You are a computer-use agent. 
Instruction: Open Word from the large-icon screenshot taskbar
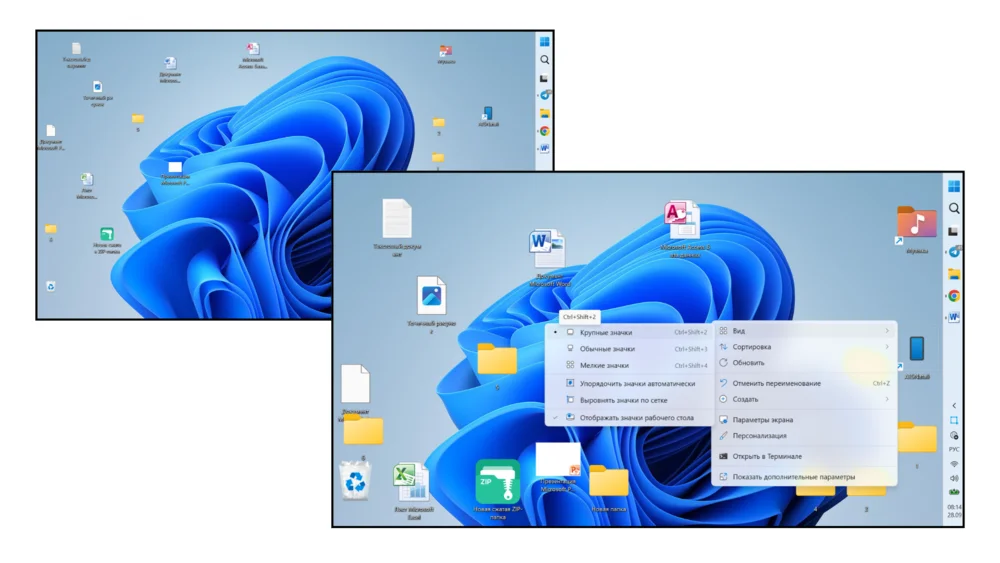[954, 317]
